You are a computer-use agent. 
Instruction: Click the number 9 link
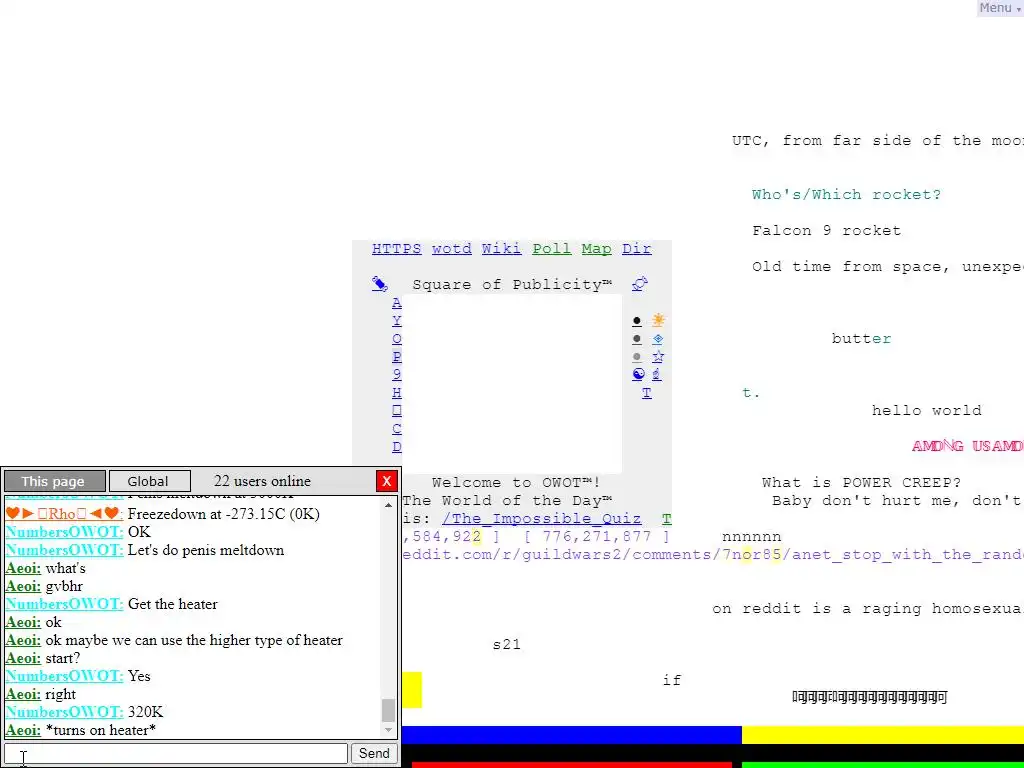tap(396, 375)
